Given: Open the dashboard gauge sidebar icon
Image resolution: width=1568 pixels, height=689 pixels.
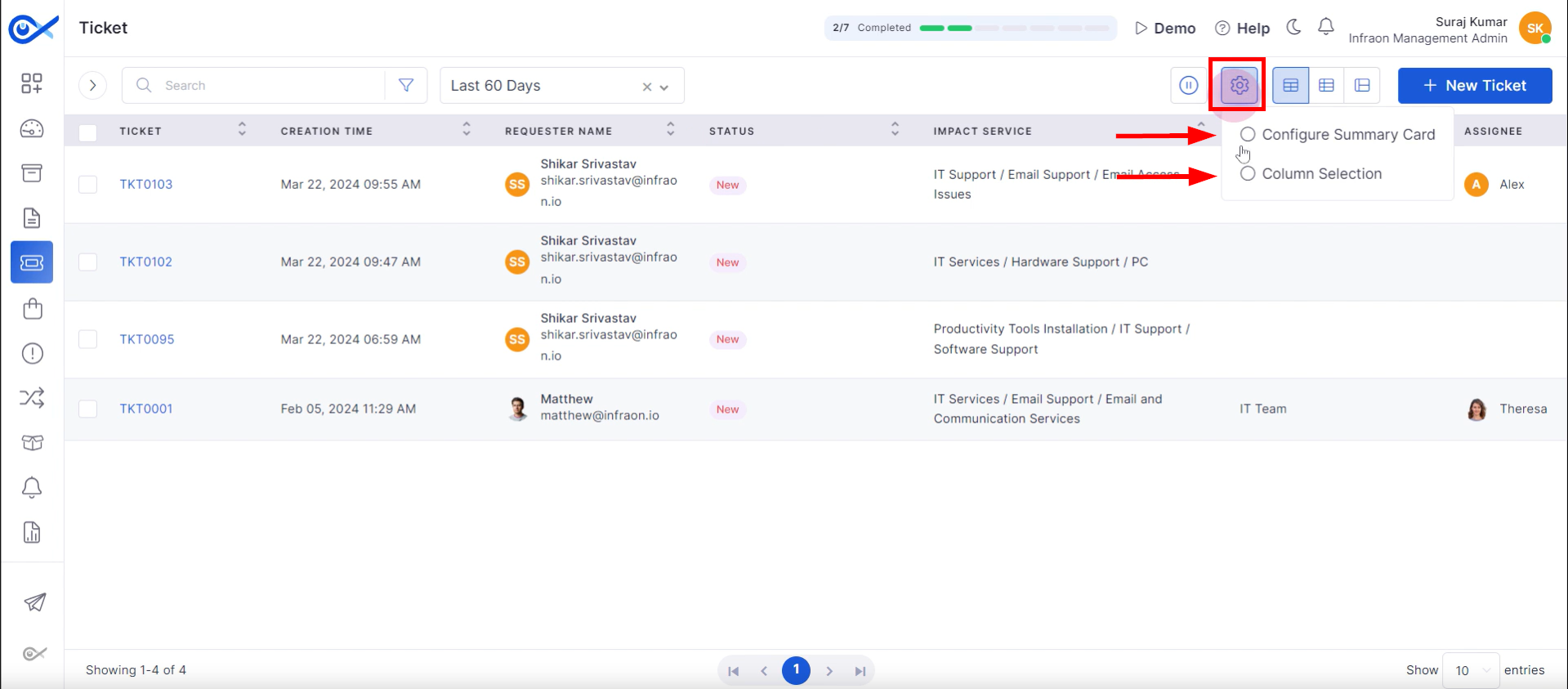Looking at the screenshot, I should click(32, 128).
